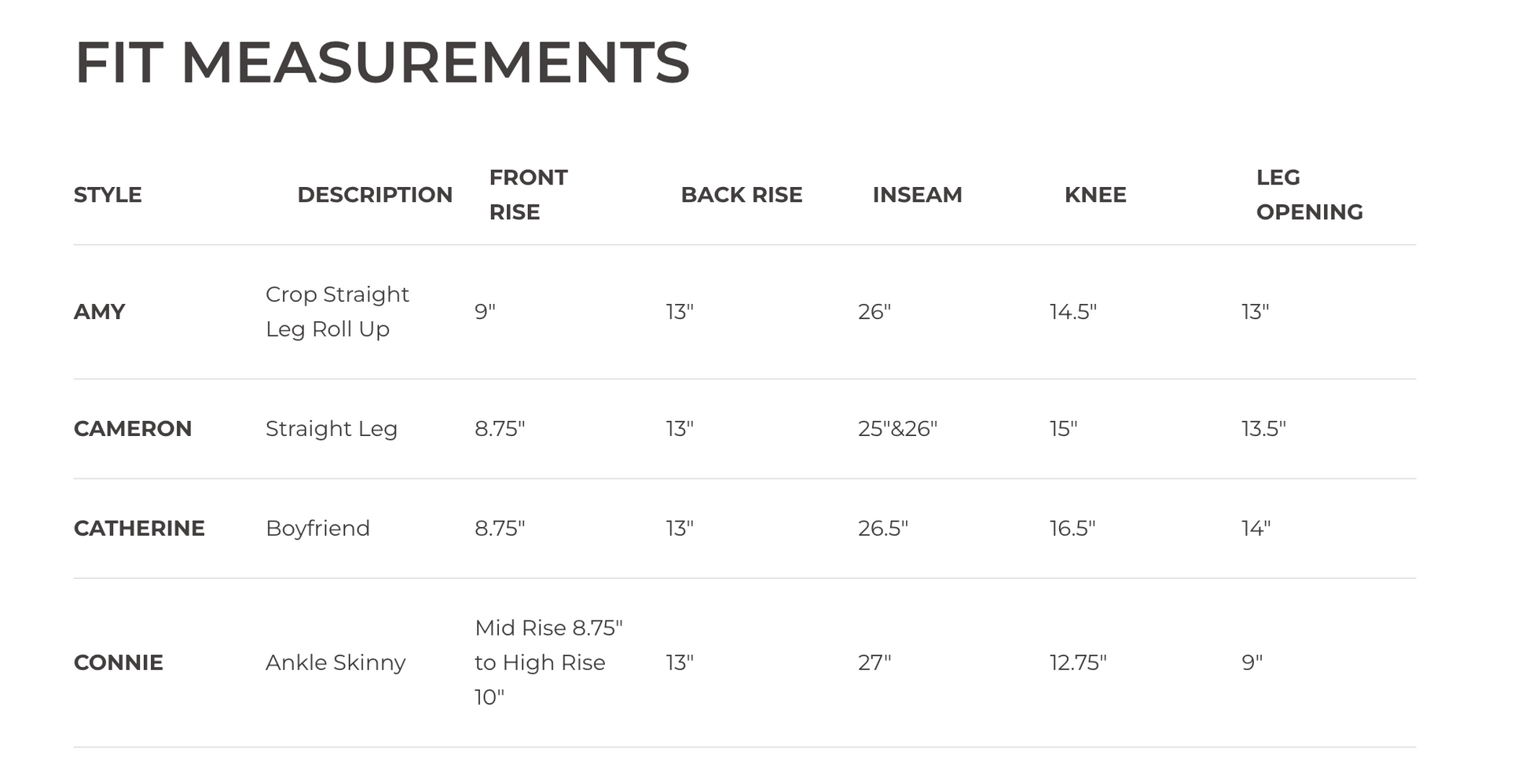Click the Crop Straight Leg Roll Up description
Screen dimensions: 1529x784
pos(337,312)
